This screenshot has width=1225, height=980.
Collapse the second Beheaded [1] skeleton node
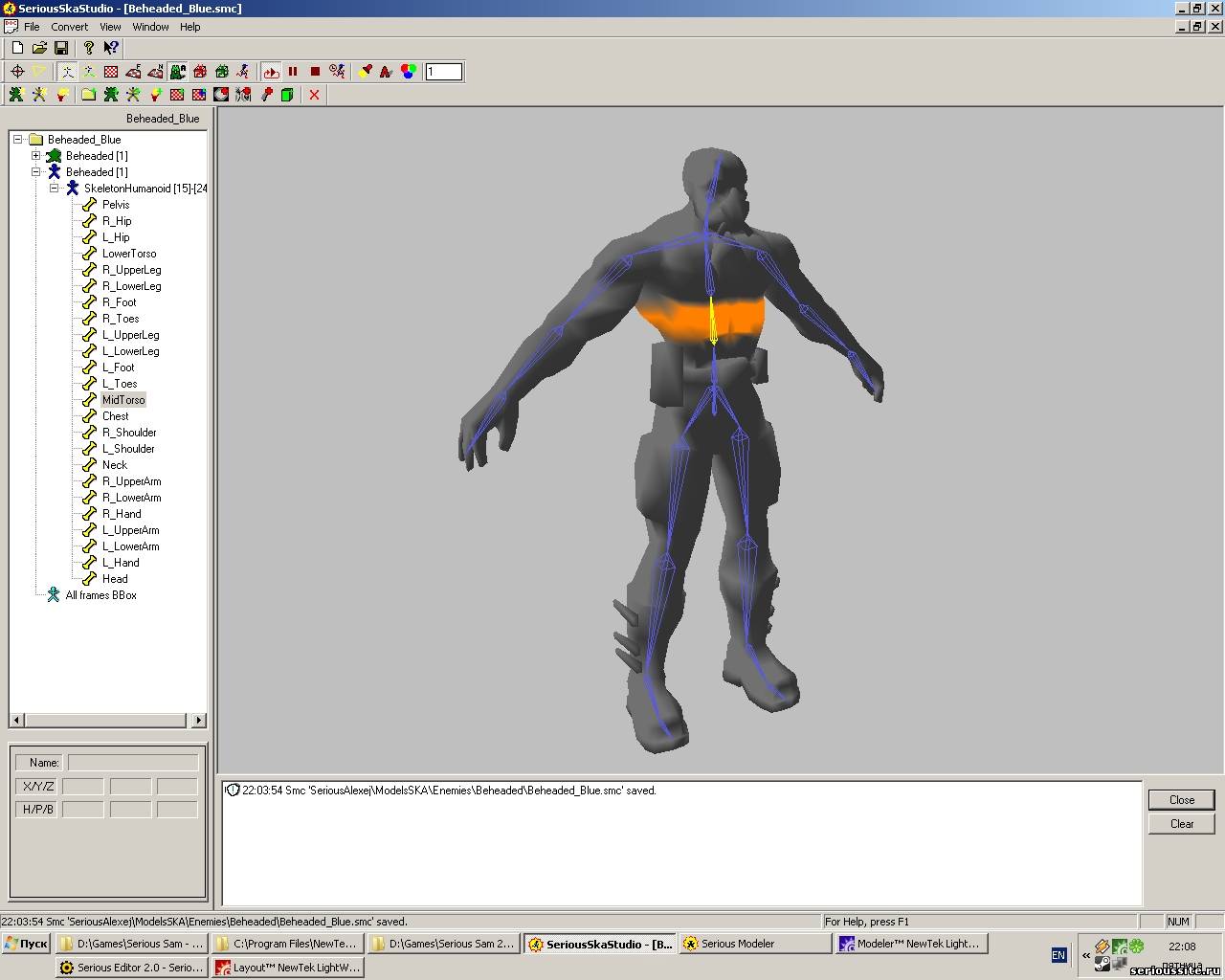[x=35, y=172]
